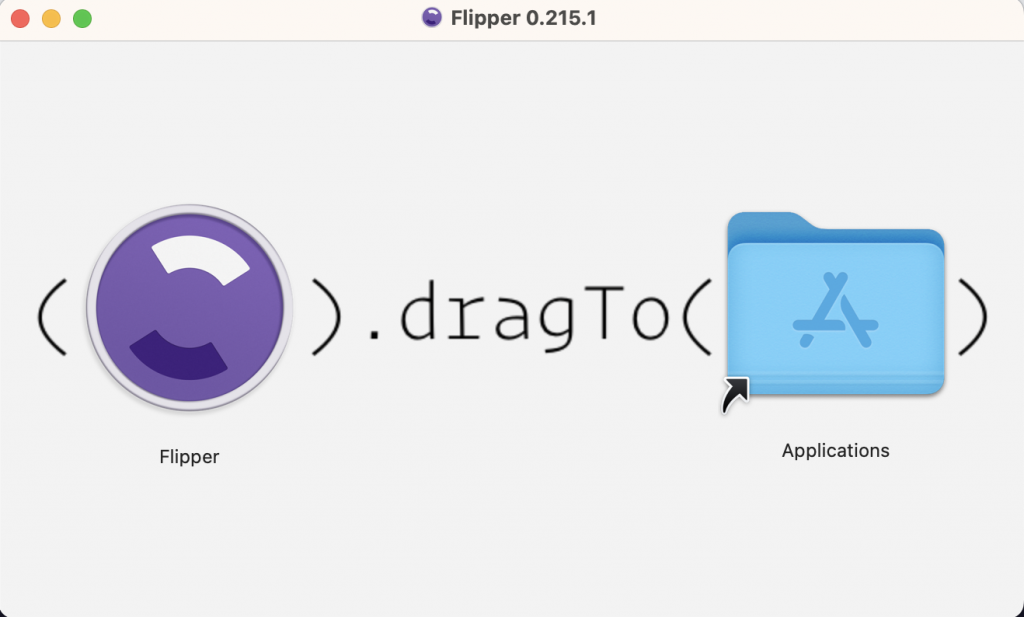Zoom the window with the green button
This screenshot has height=617, width=1024.
coord(82,19)
